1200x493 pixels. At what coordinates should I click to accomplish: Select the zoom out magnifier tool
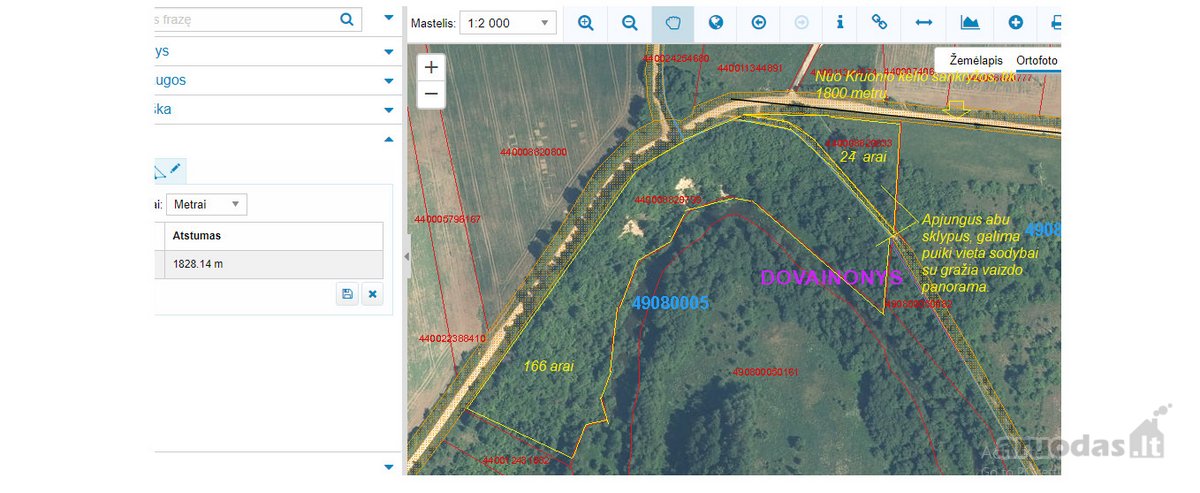630,22
